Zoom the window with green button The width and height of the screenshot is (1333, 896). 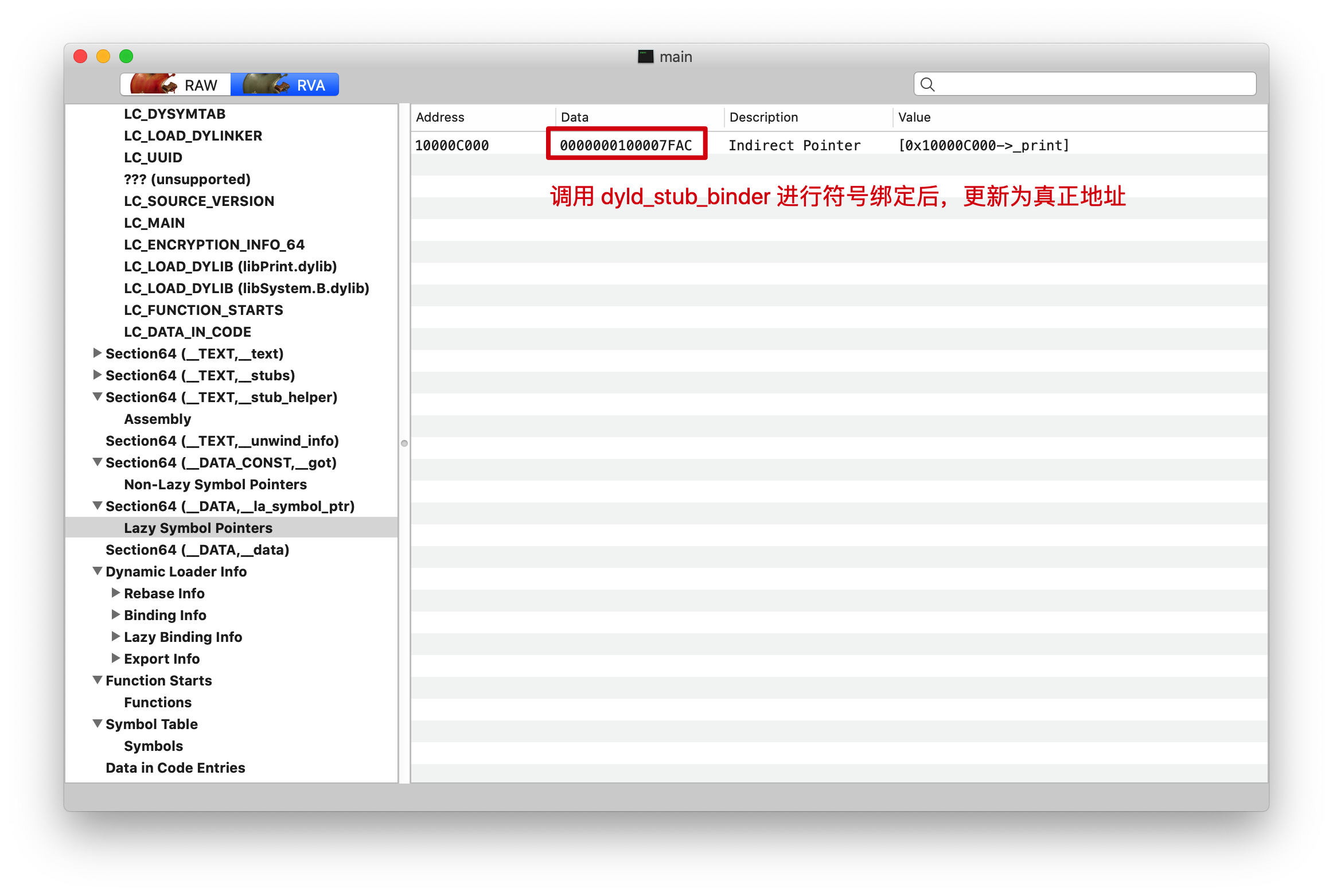126,56
